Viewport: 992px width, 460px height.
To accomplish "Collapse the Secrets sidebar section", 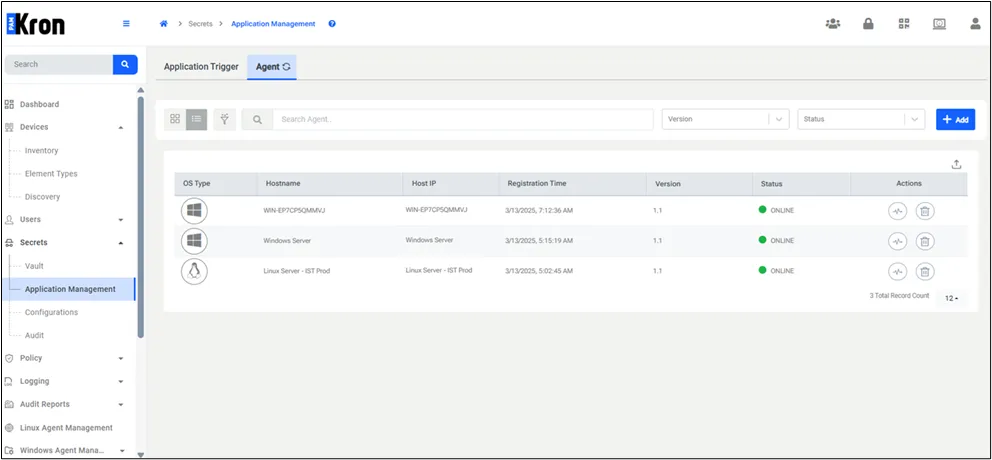I will point(121,243).
